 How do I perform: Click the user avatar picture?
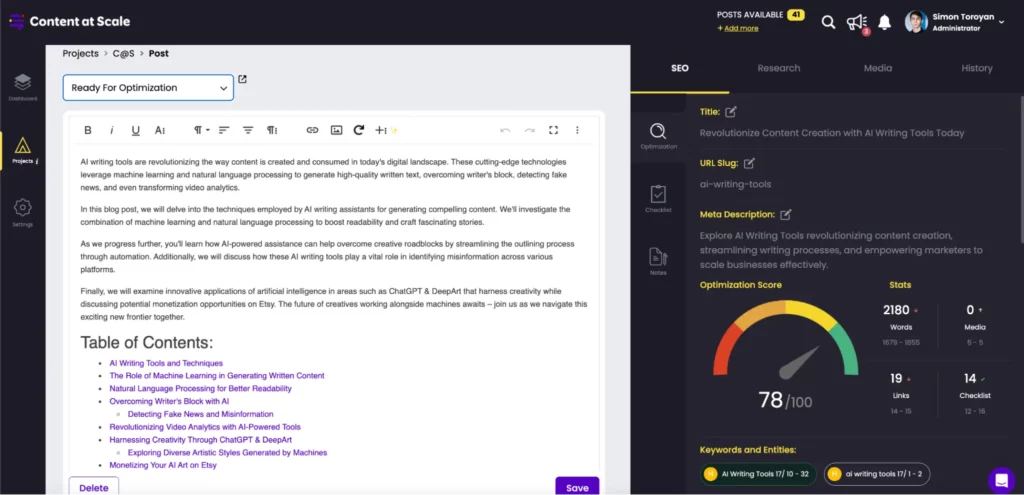916,22
